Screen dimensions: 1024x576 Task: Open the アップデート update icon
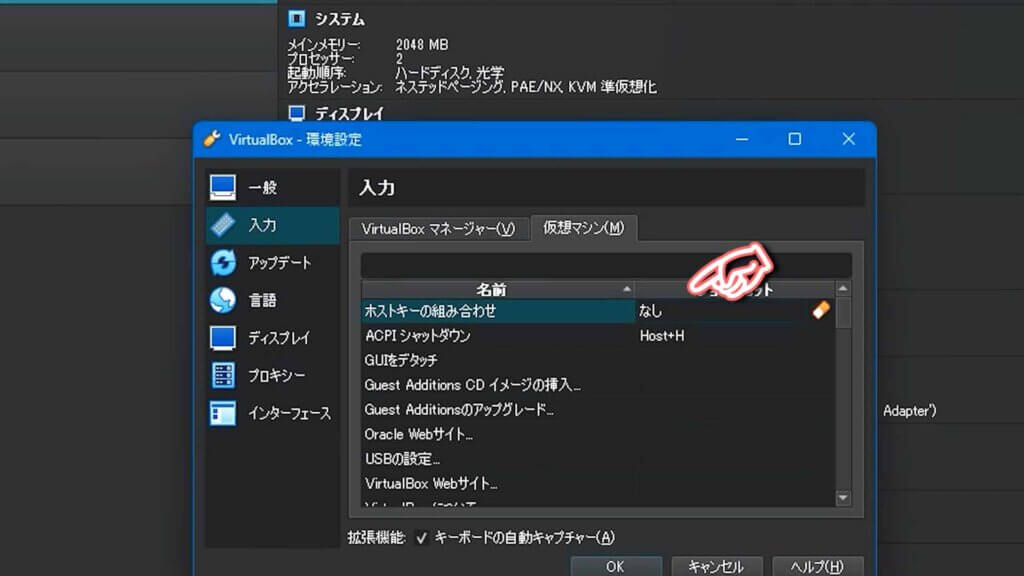[223, 263]
